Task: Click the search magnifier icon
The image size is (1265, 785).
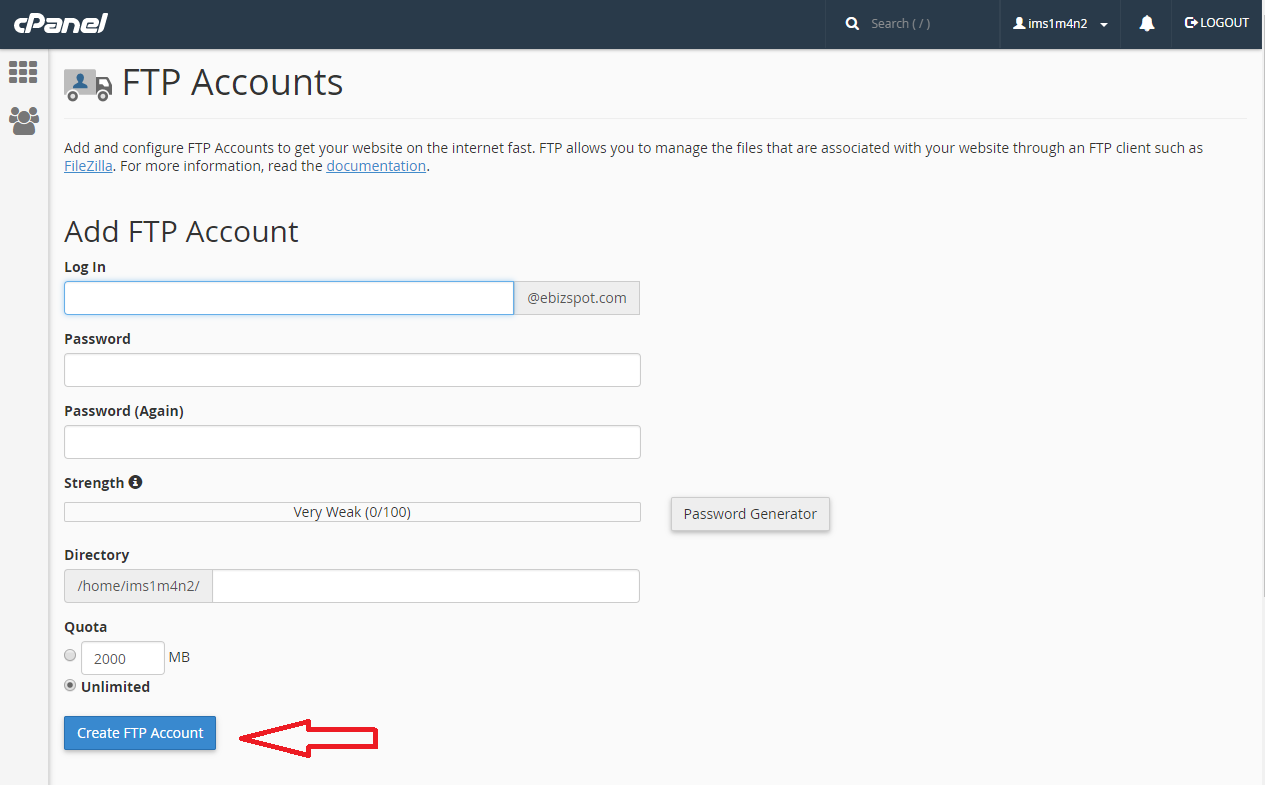Action: (853, 23)
